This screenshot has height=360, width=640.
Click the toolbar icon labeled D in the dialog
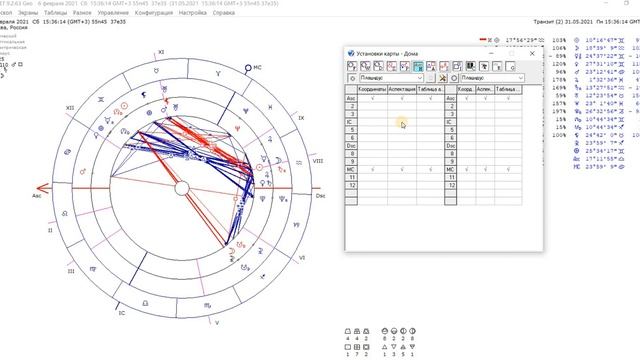(x=378, y=66)
